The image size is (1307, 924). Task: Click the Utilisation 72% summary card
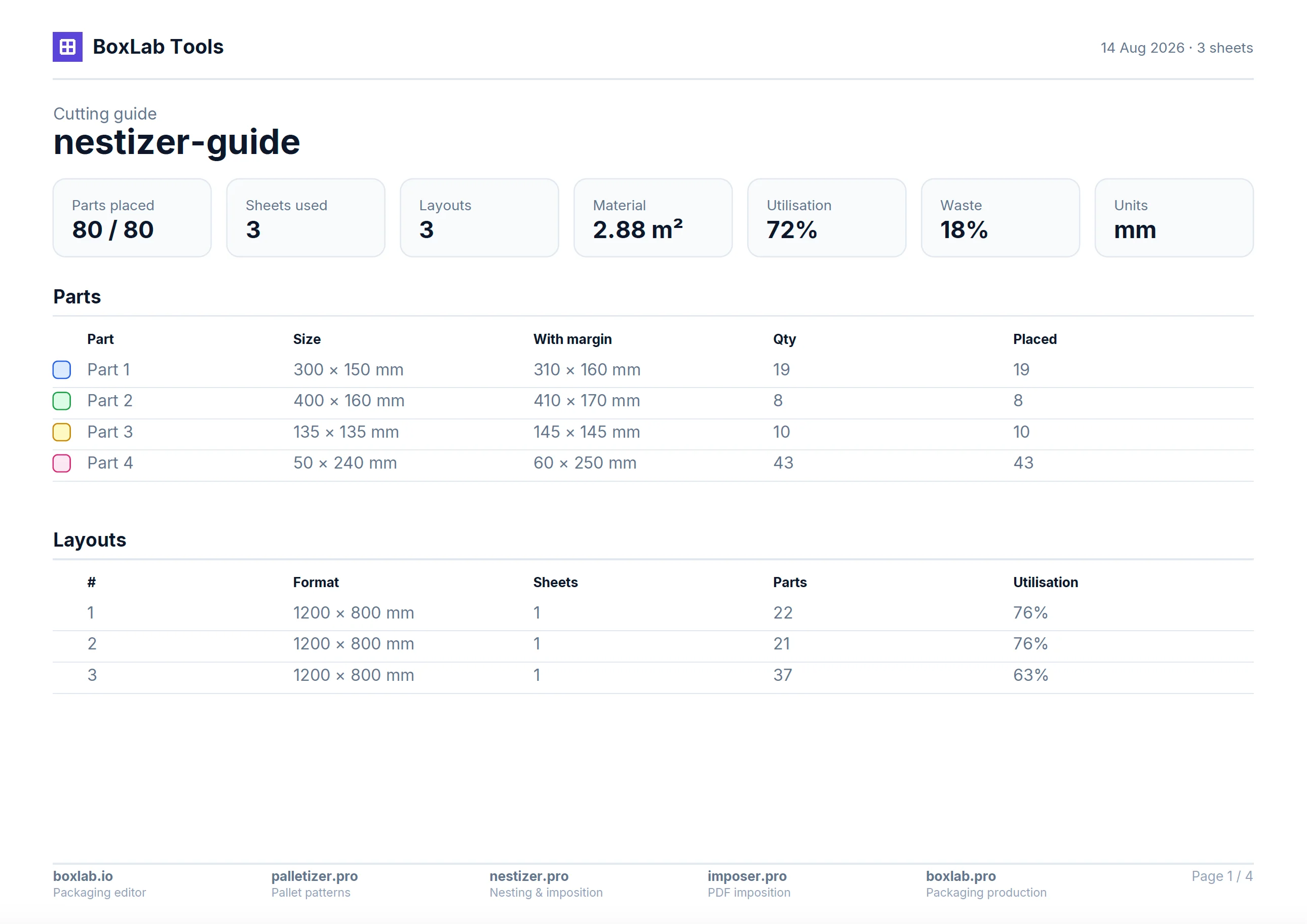pyautogui.click(x=827, y=217)
